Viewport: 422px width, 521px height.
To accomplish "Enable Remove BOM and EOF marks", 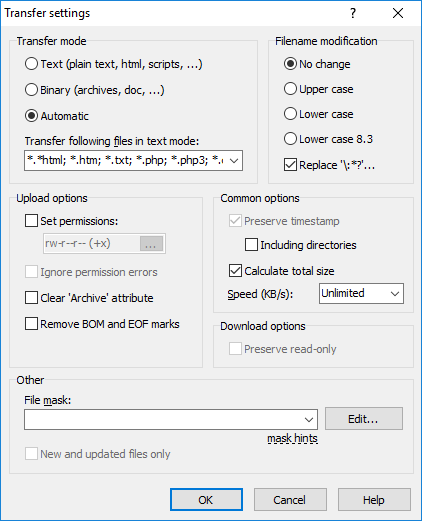I will coord(31,324).
